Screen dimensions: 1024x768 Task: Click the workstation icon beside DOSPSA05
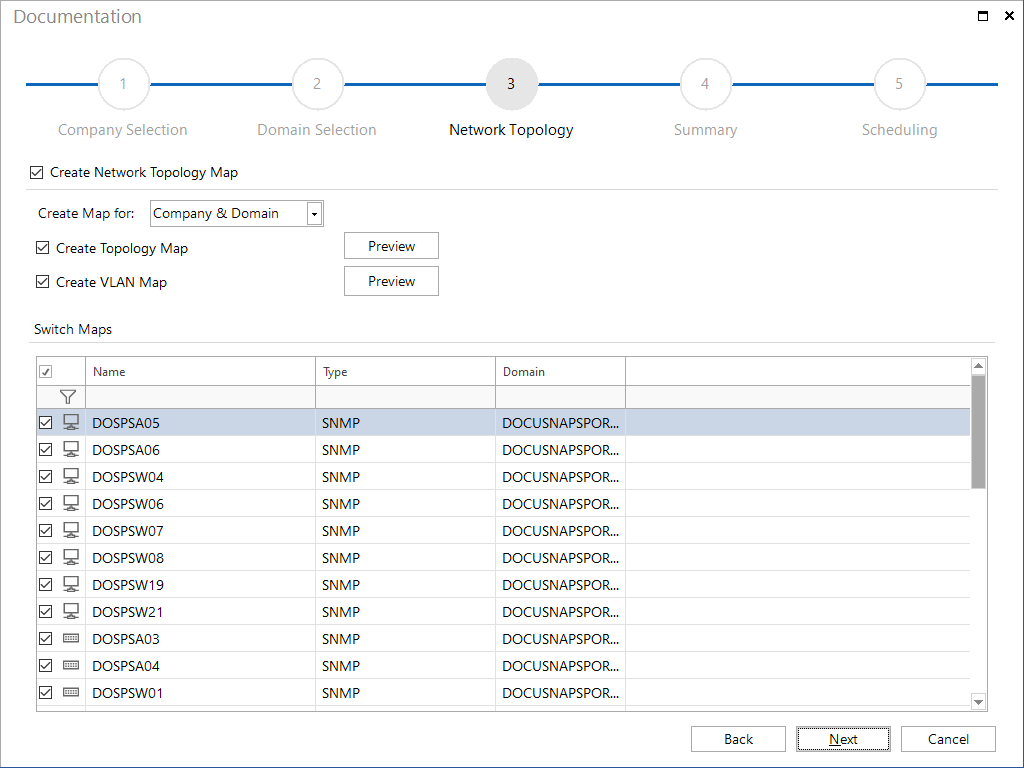click(71, 423)
